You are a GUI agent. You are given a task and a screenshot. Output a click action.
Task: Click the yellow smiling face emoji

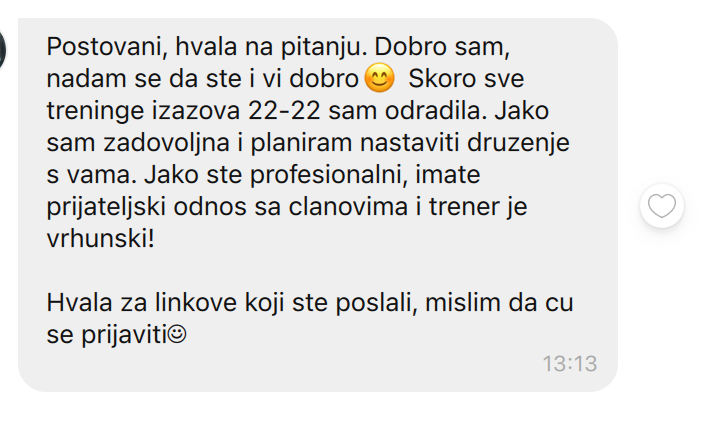pos(379,78)
